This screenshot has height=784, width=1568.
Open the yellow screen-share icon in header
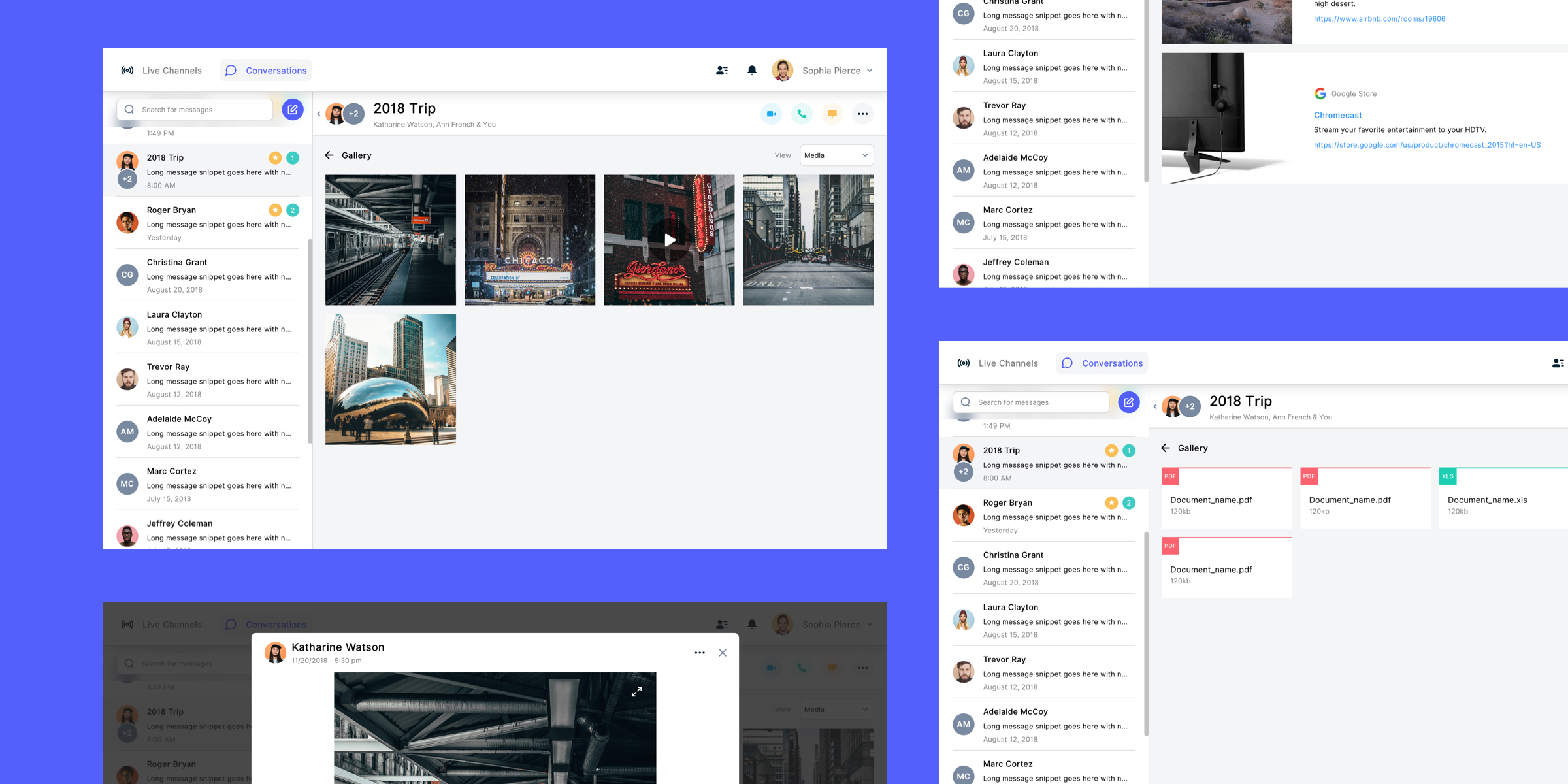(x=832, y=114)
